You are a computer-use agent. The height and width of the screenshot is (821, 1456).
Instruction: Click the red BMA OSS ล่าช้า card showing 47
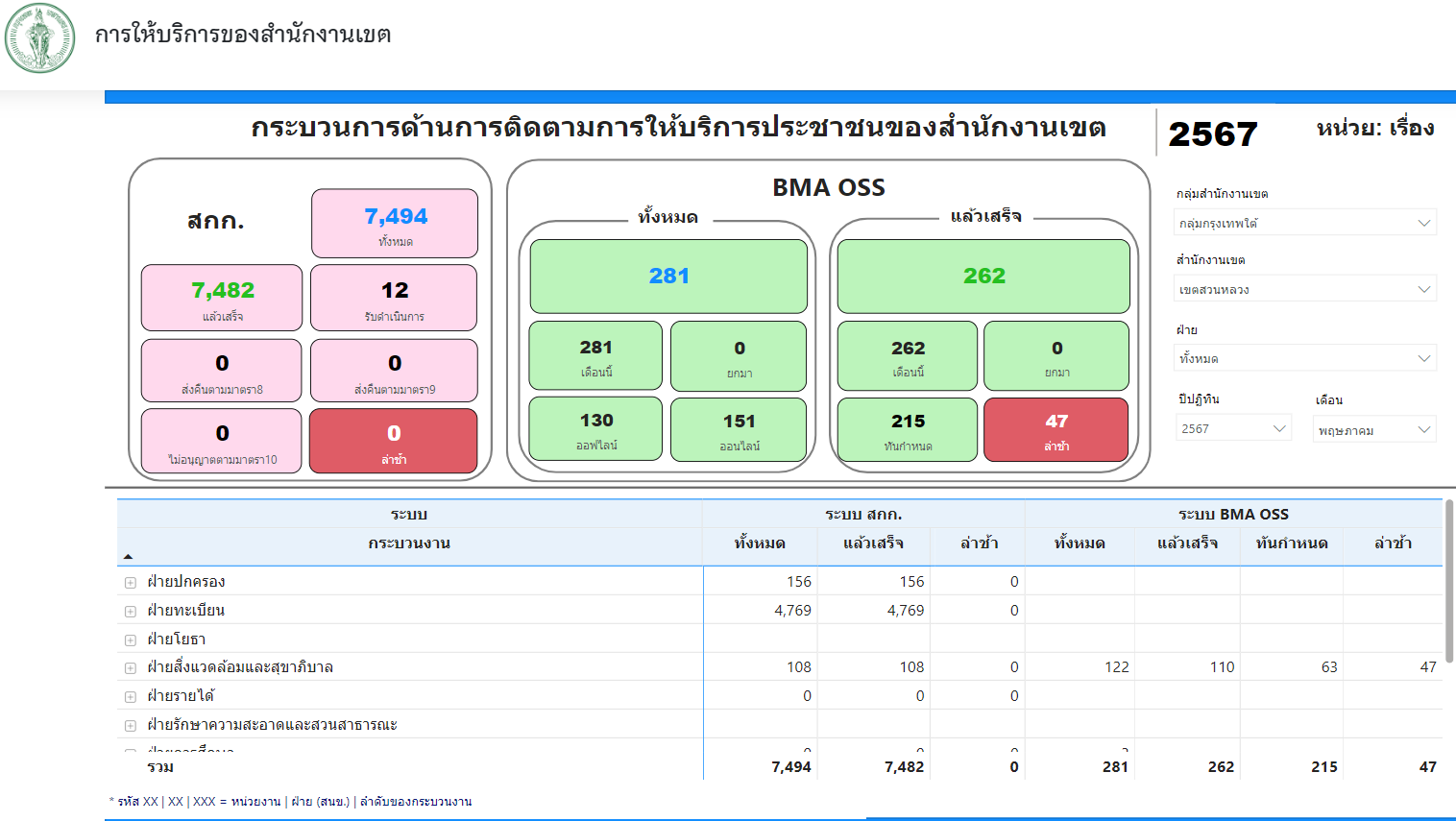pos(1056,430)
